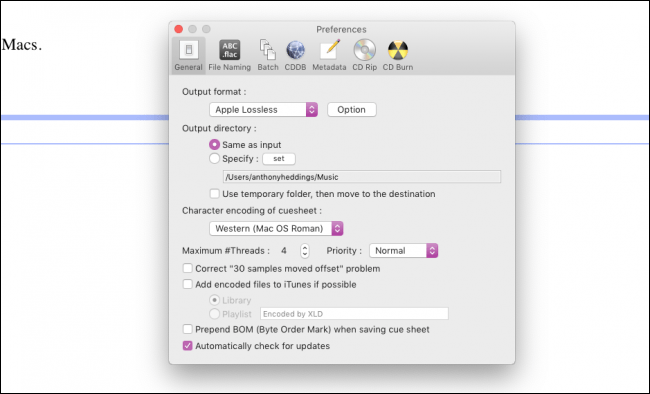This screenshot has height=394, width=650.
Task: Open the General preferences pane
Action: click(x=189, y=56)
